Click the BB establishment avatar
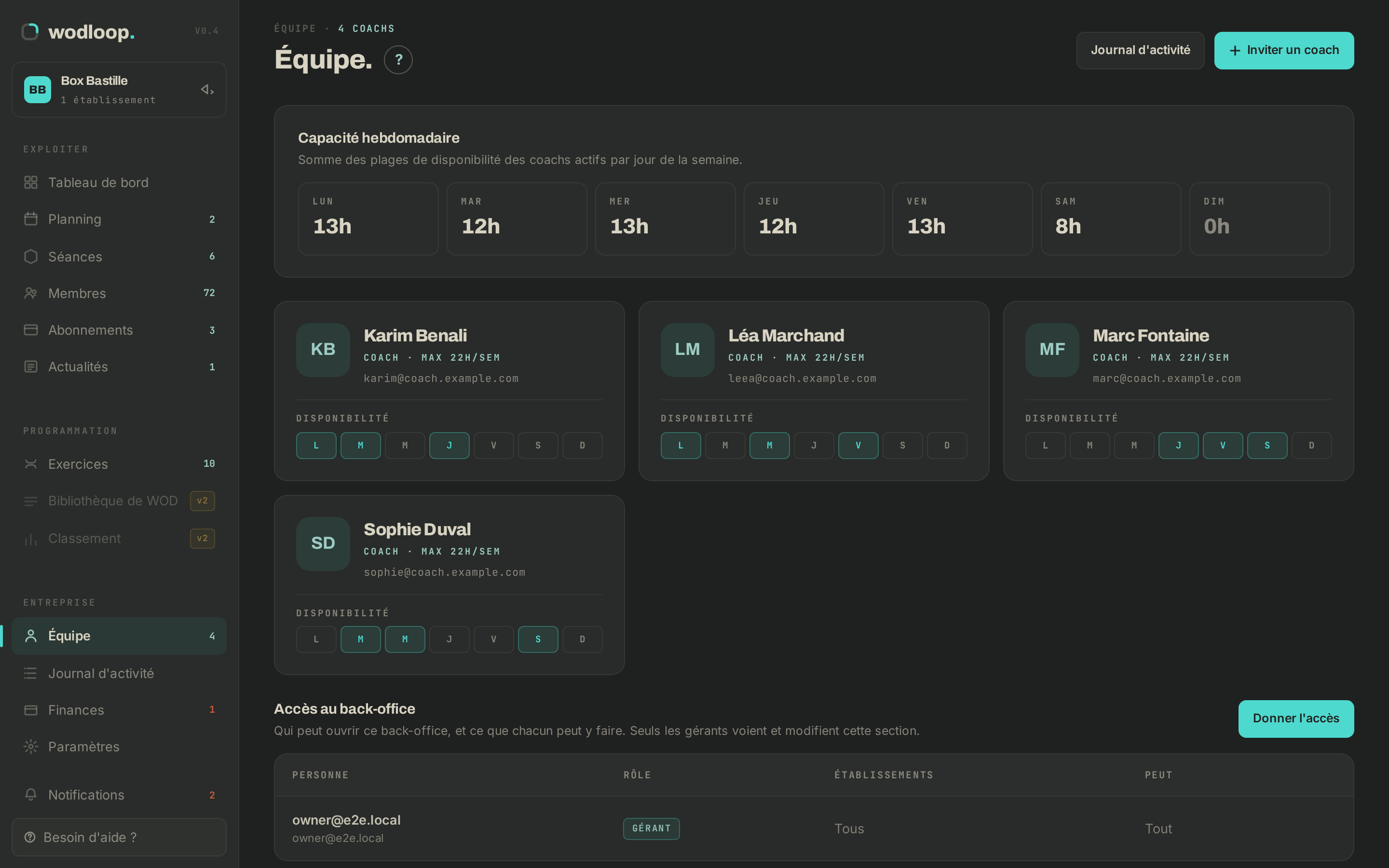Screen dimensions: 1389x868 pos(37,90)
